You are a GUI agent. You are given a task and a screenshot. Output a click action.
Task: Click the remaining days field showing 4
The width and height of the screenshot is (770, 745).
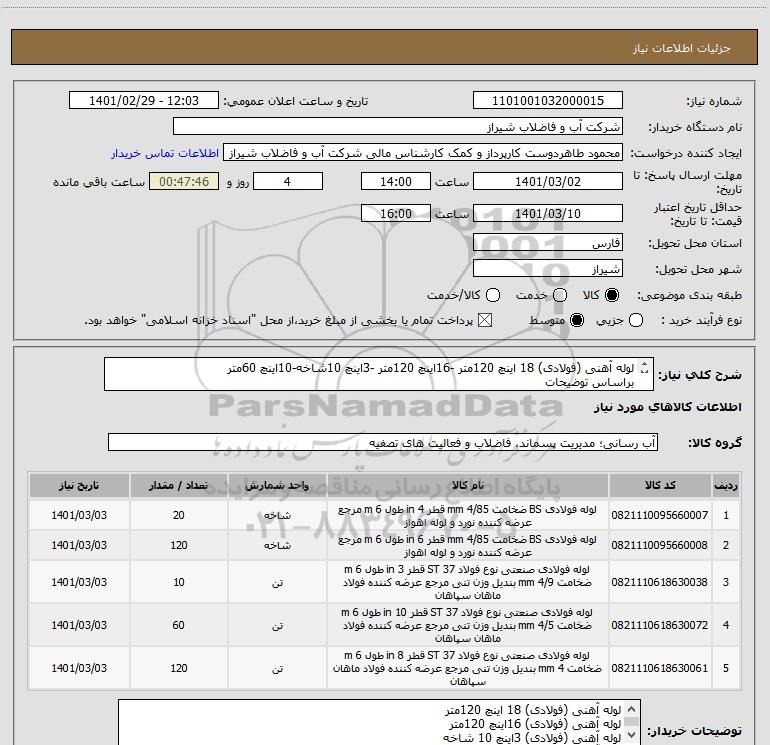point(288,181)
